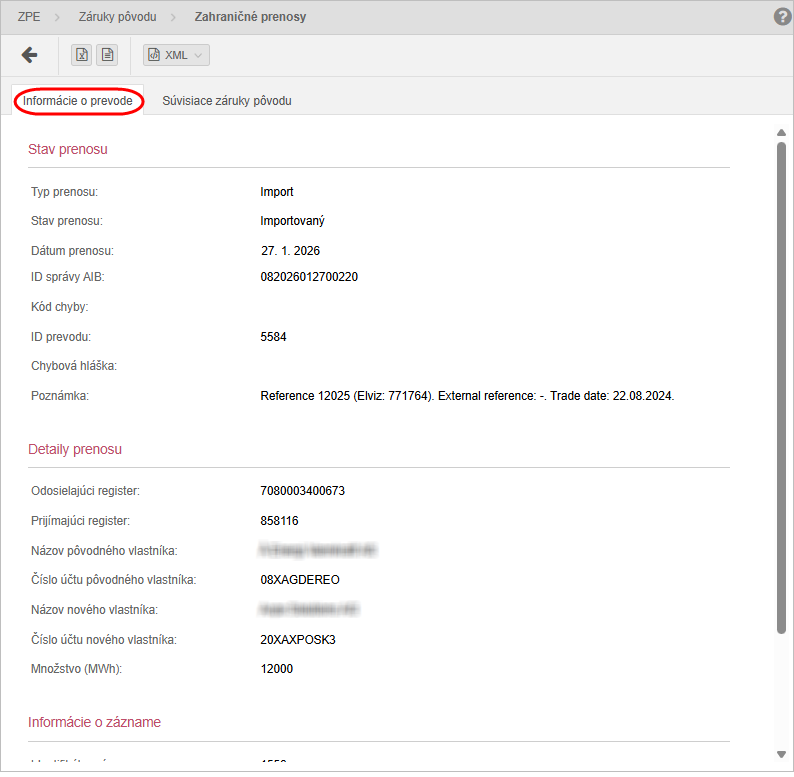The image size is (794, 777).
Task: Switch to Informácie o prevode tab
Action: [78, 101]
